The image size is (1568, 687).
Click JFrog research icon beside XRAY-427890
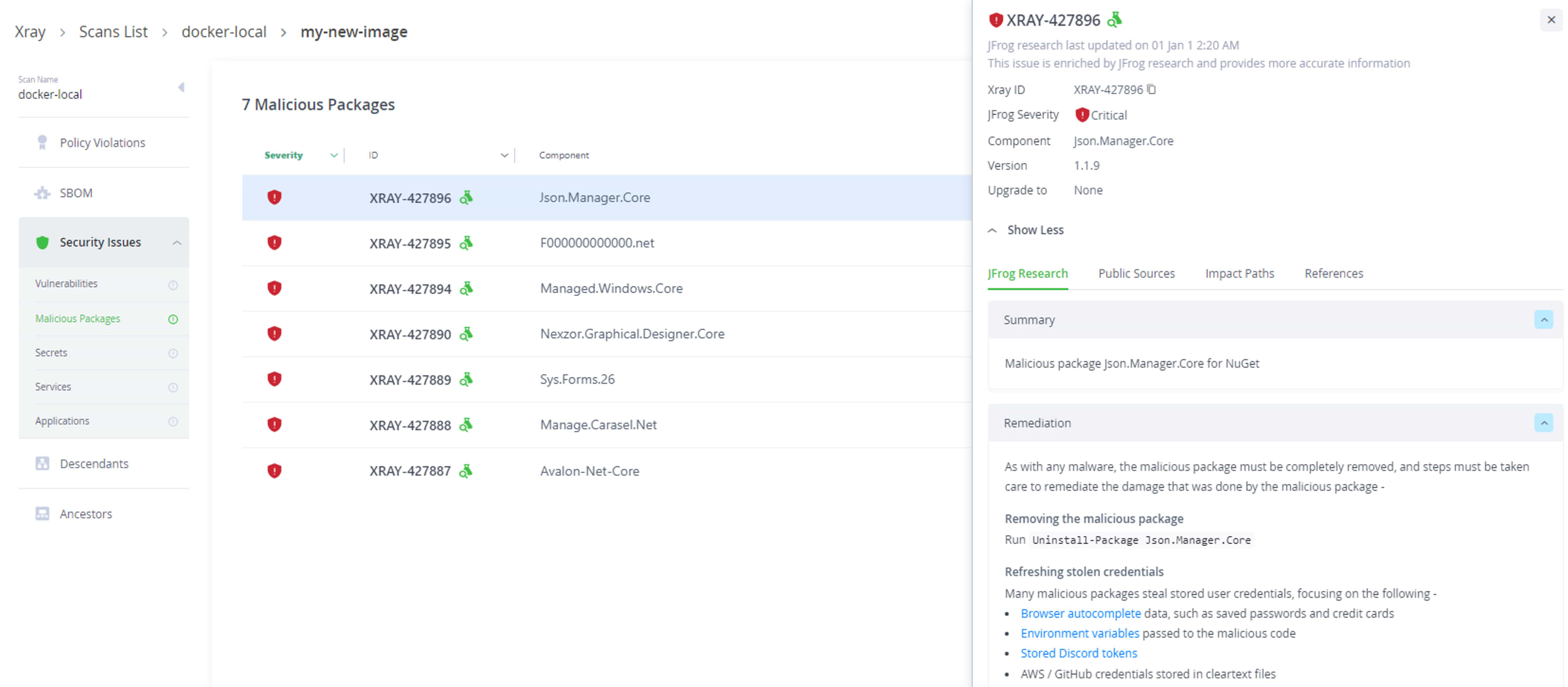point(466,334)
